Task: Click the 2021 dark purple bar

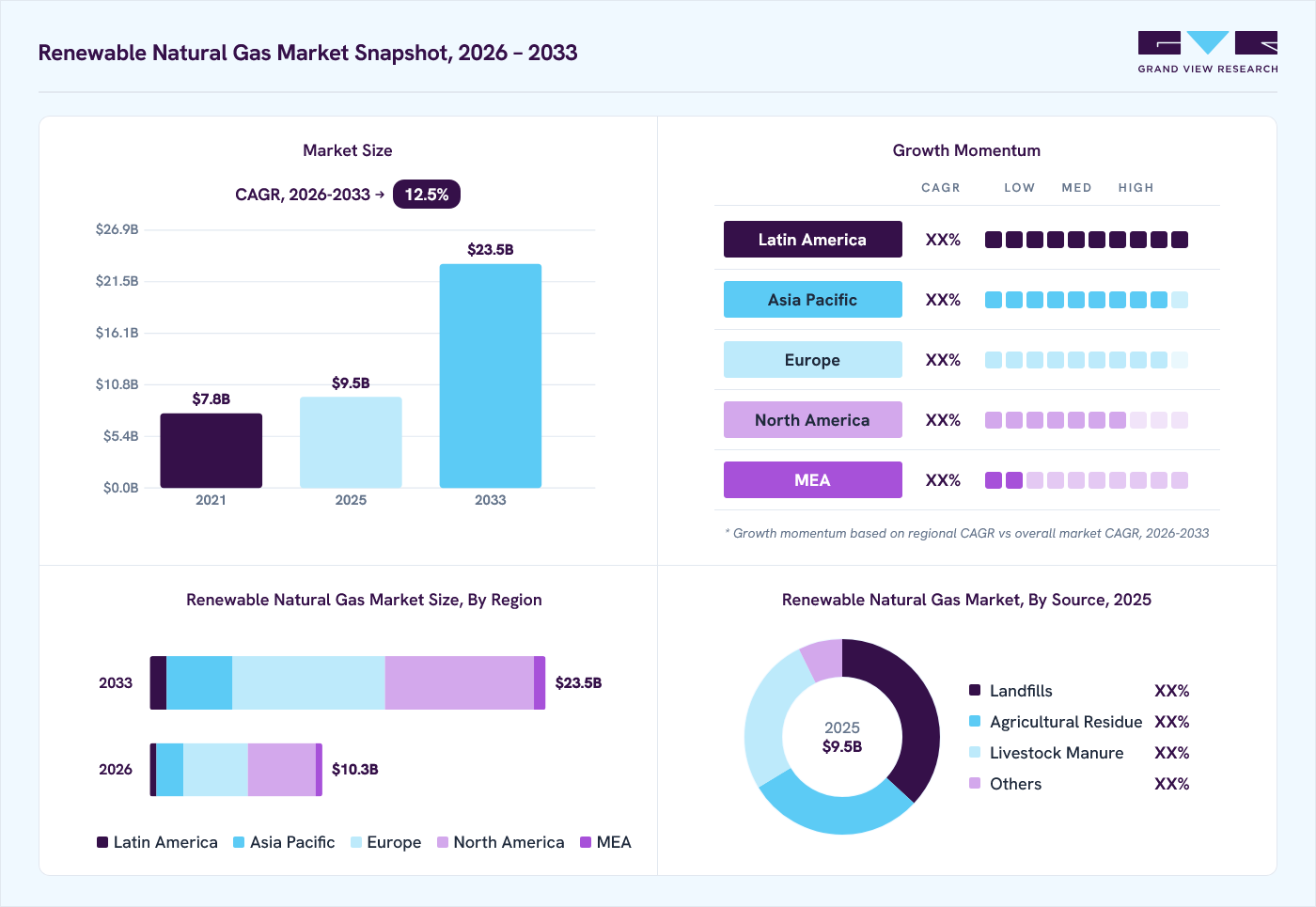Action: tap(211, 450)
